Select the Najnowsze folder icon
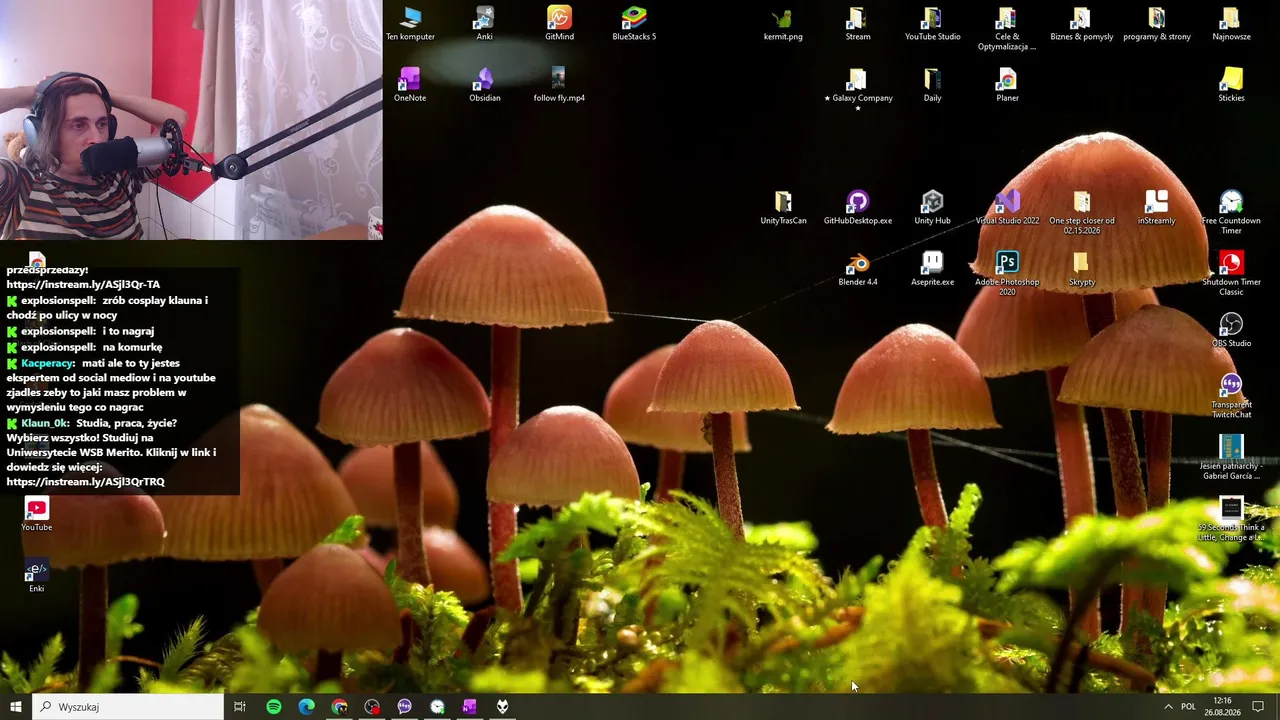The image size is (1280, 720). click(1231, 24)
